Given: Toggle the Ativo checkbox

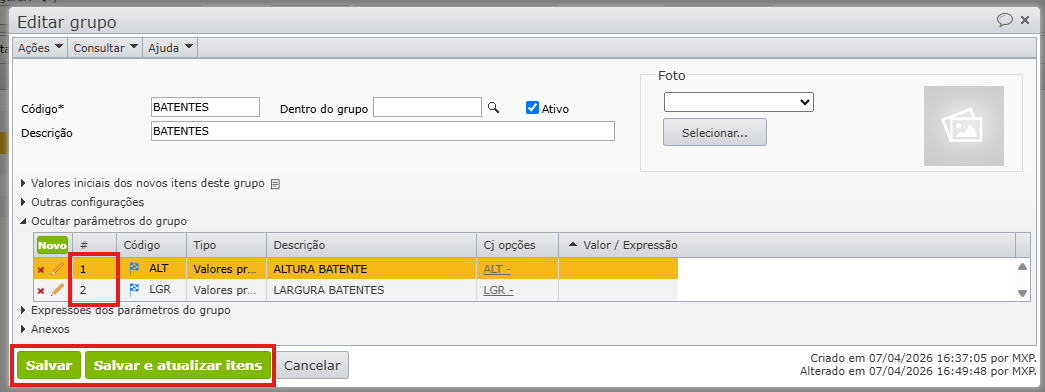Looking at the screenshot, I should point(532,107).
